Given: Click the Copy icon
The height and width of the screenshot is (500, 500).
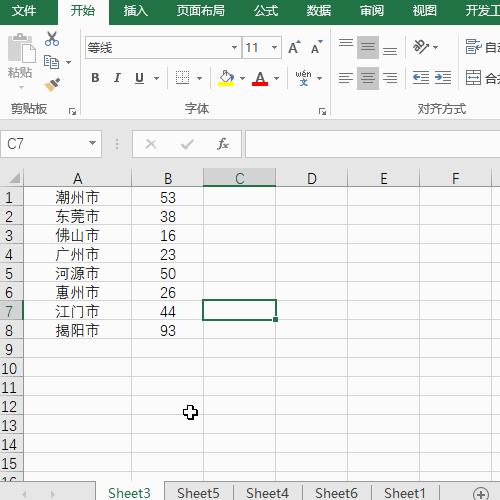Looking at the screenshot, I should [51, 62].
